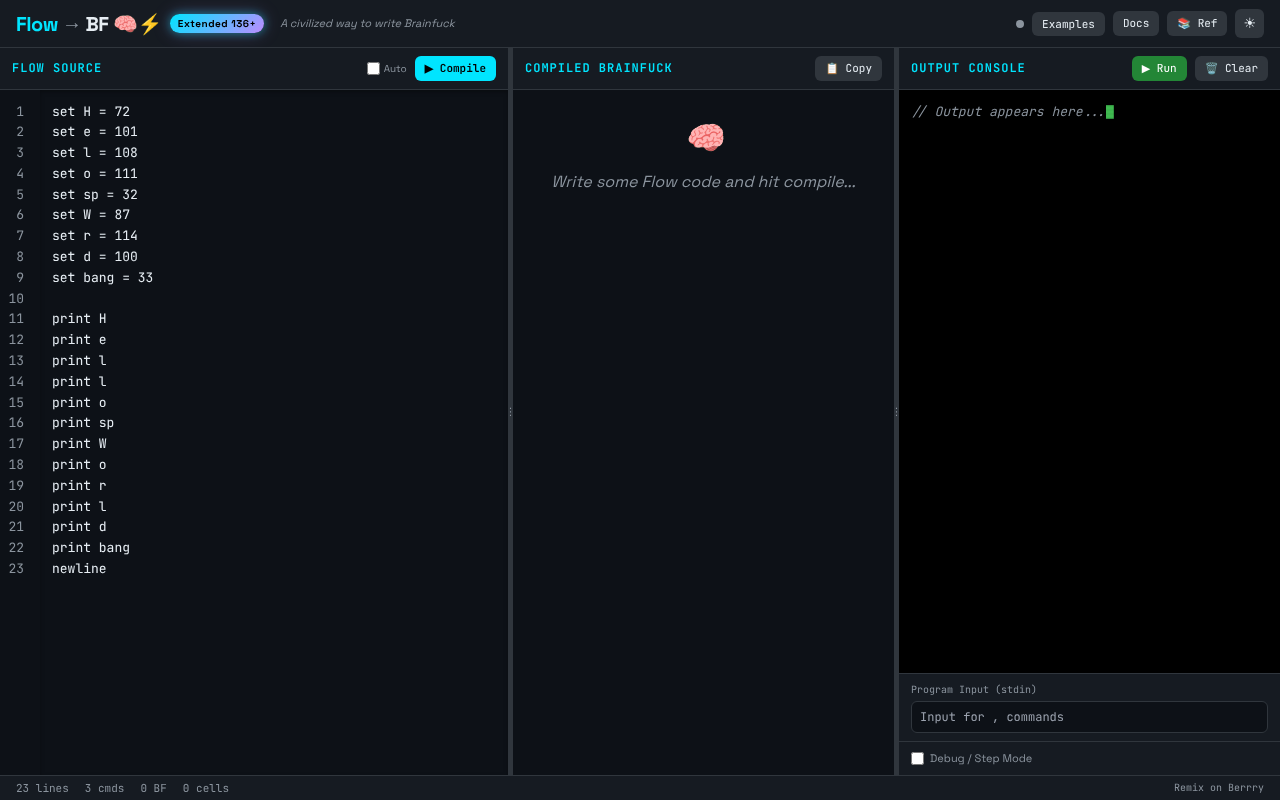
Task: Enable Debug / Step Mode checkbox
Action: 917,758
